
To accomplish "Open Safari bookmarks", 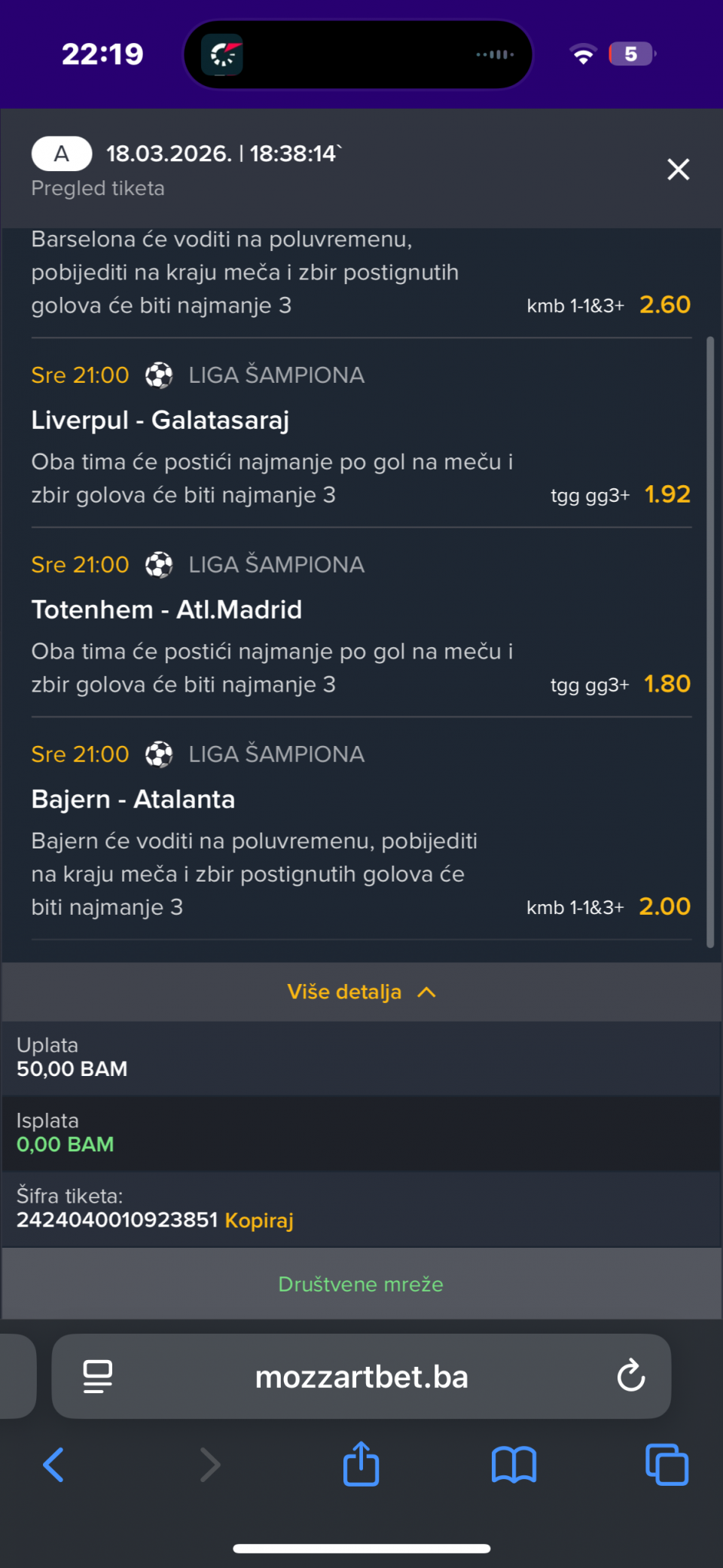I will click(514, 1465).
